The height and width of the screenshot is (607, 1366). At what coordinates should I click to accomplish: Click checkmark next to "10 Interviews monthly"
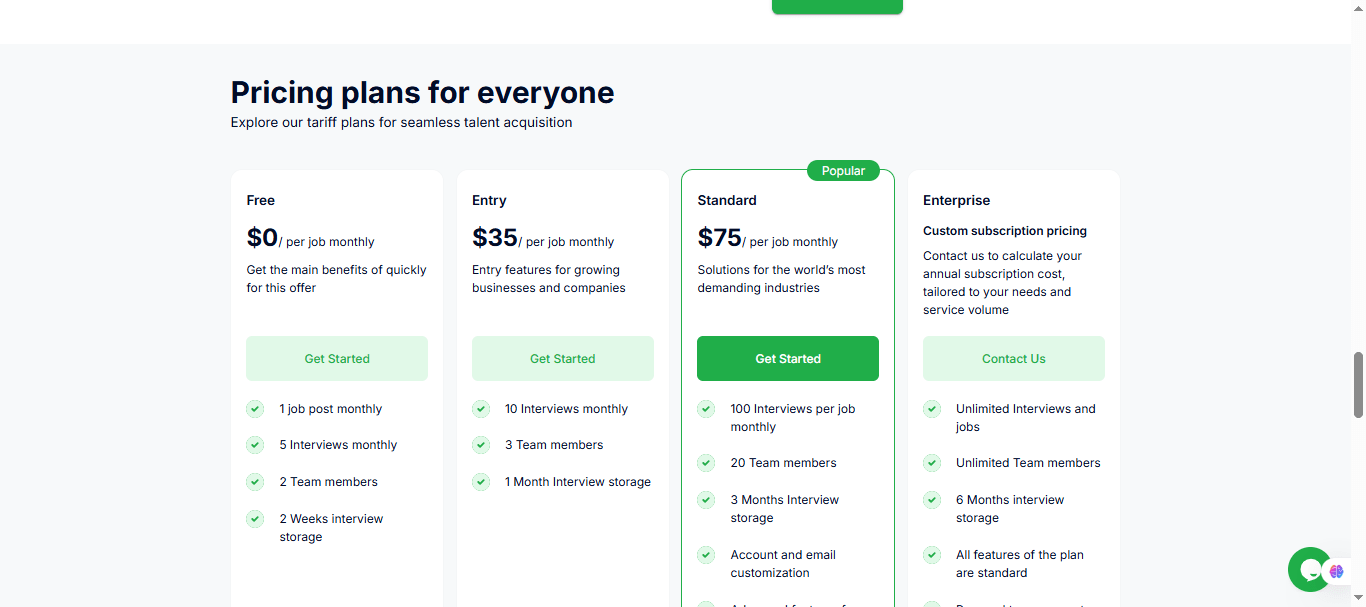click(x=481, y=409)
